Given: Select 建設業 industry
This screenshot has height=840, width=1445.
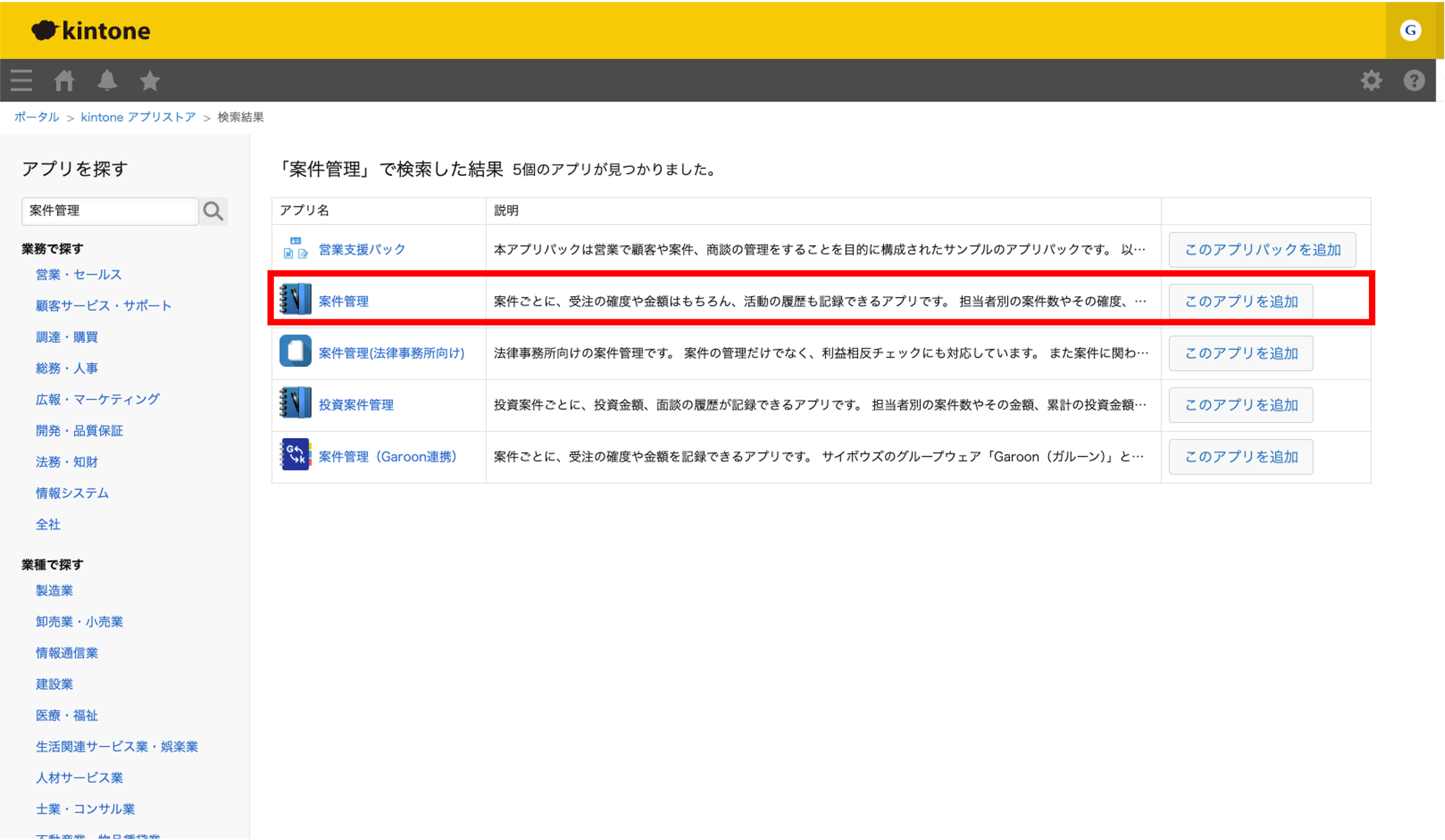Looking at the screenshot, I should [54, 684].
